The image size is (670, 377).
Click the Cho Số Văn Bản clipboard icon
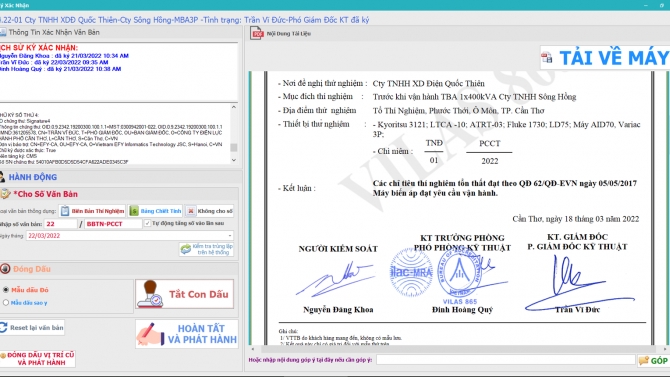click(x=5, y=194)
